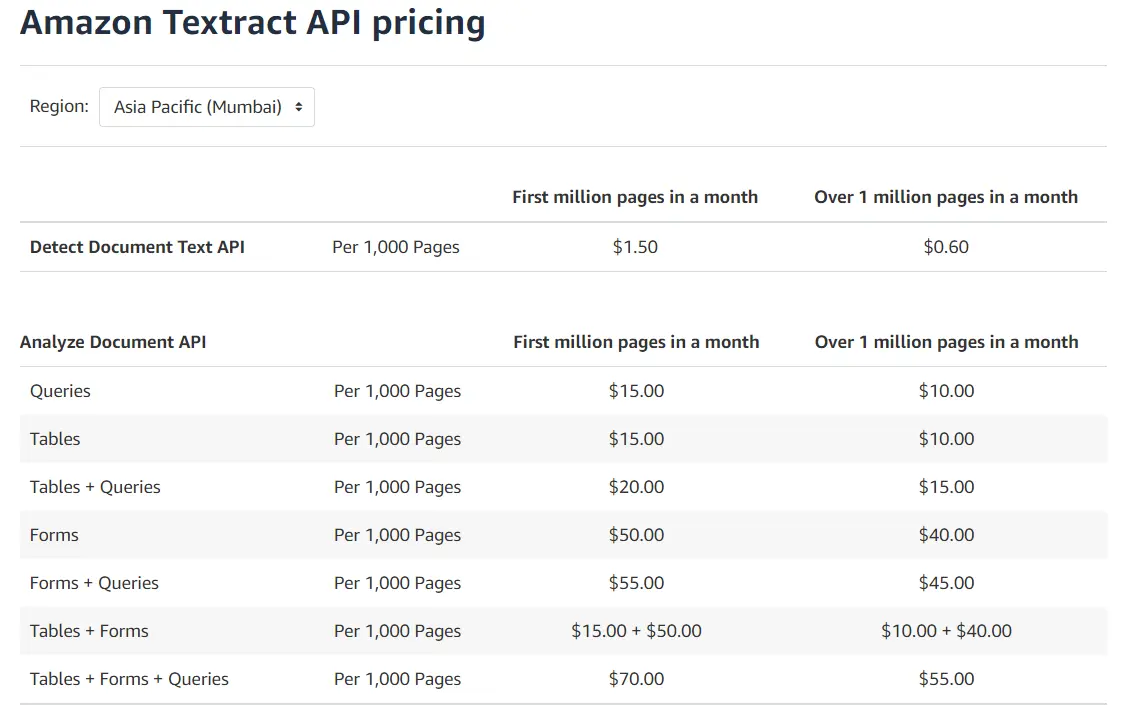Click the Amazon Textract API pricing heading
The image size is (1137, 706).
pyautogui.click(x=252, y=22)
